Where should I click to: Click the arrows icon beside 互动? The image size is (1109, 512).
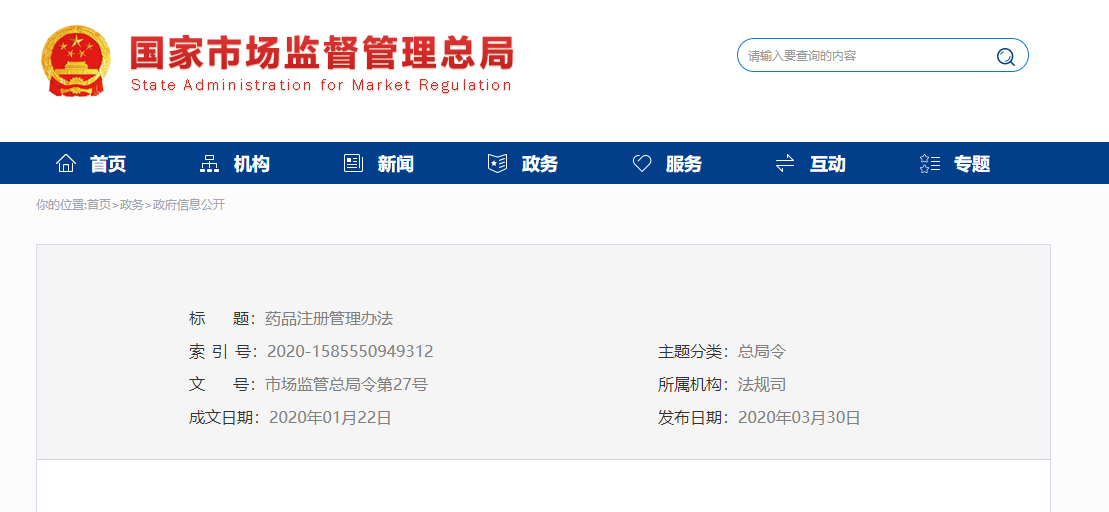(x=785, y=164)
